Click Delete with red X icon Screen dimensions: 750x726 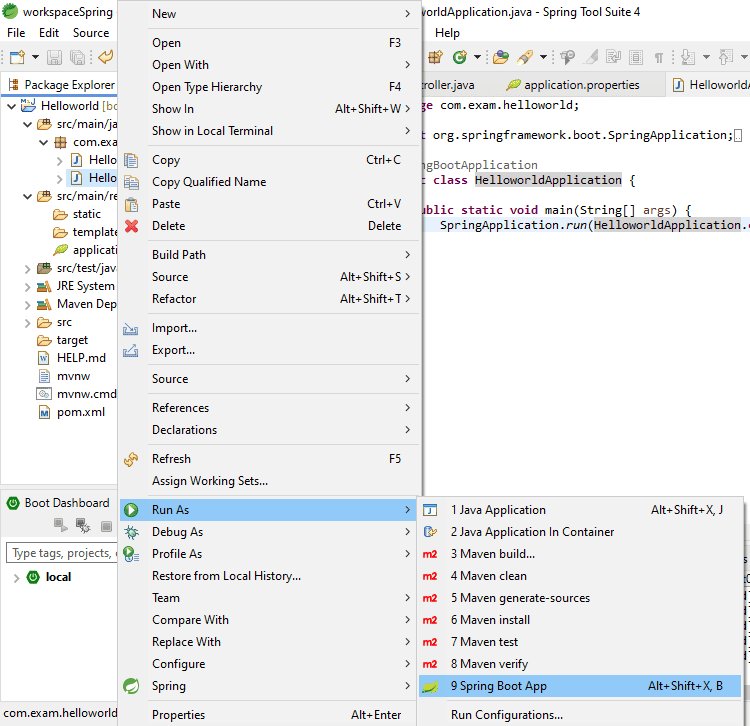[x=269, y=226]
